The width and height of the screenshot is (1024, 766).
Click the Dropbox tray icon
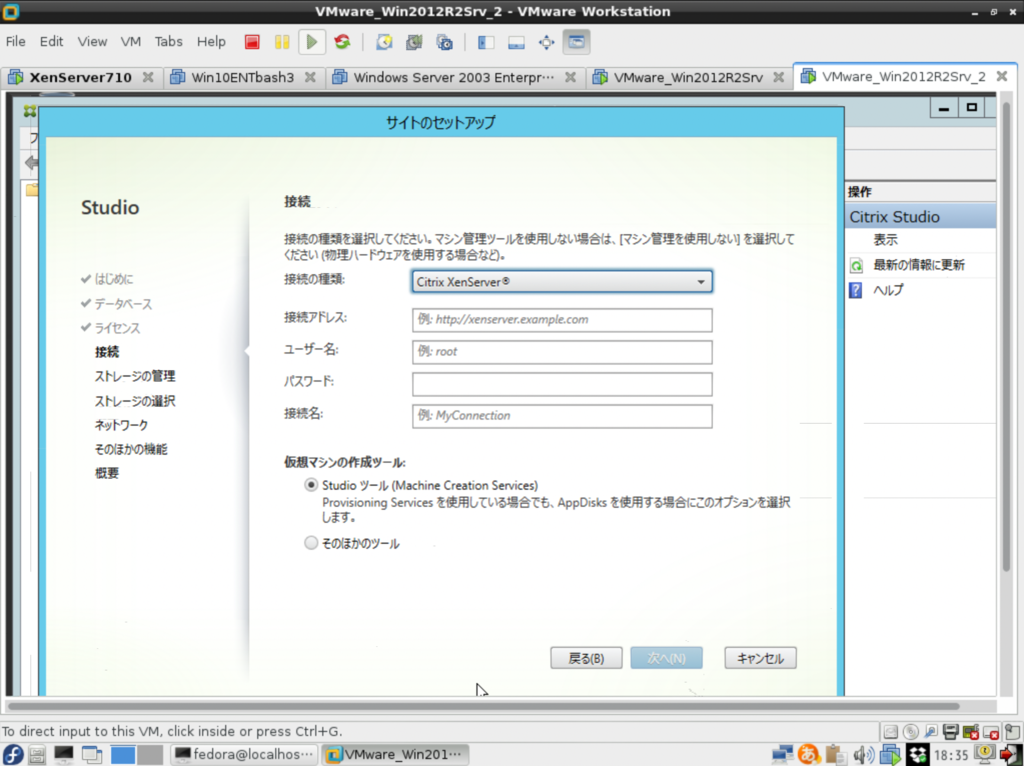click(918, 754)
